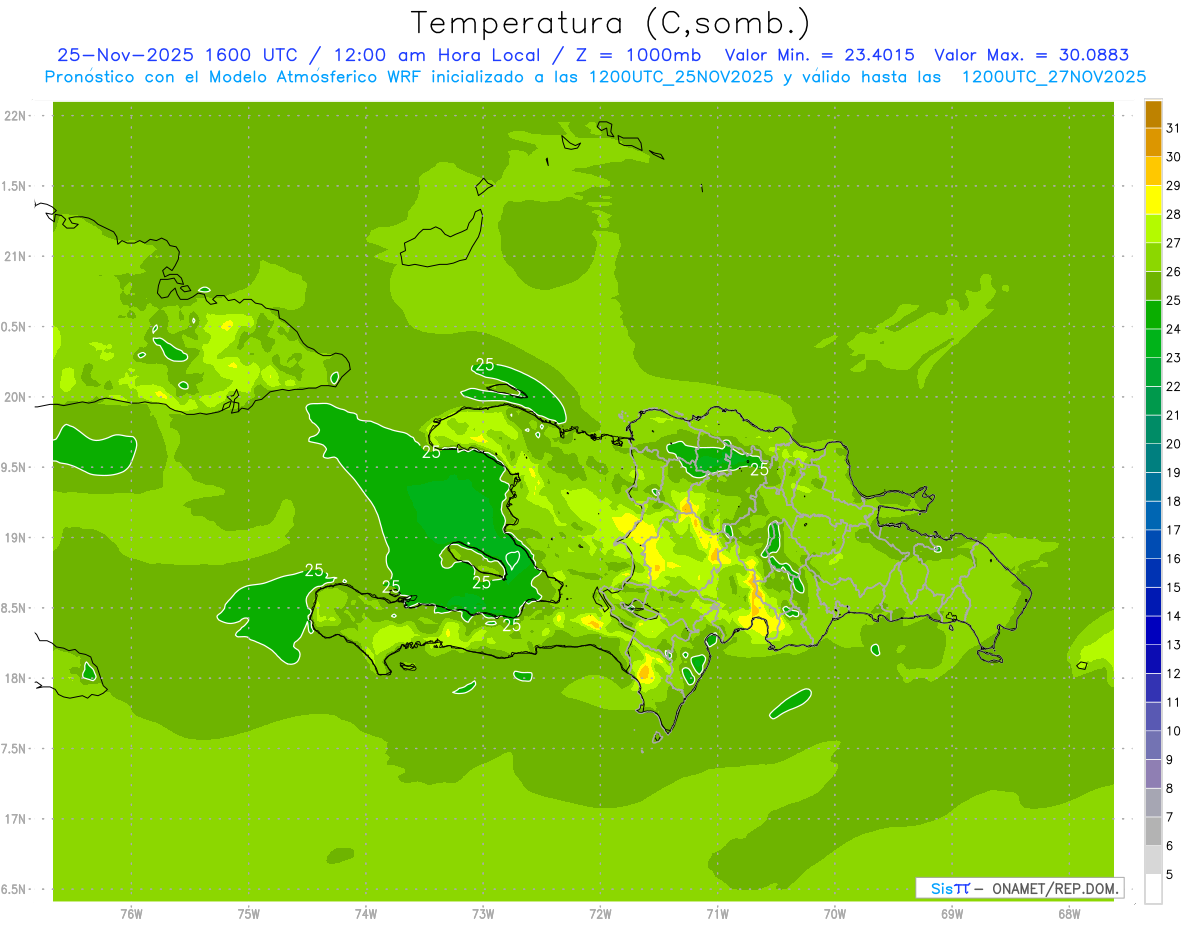Click the 17N latitude label
Image resolution: width=1200 pixels, height=927 pixels.
click(16, 819)
